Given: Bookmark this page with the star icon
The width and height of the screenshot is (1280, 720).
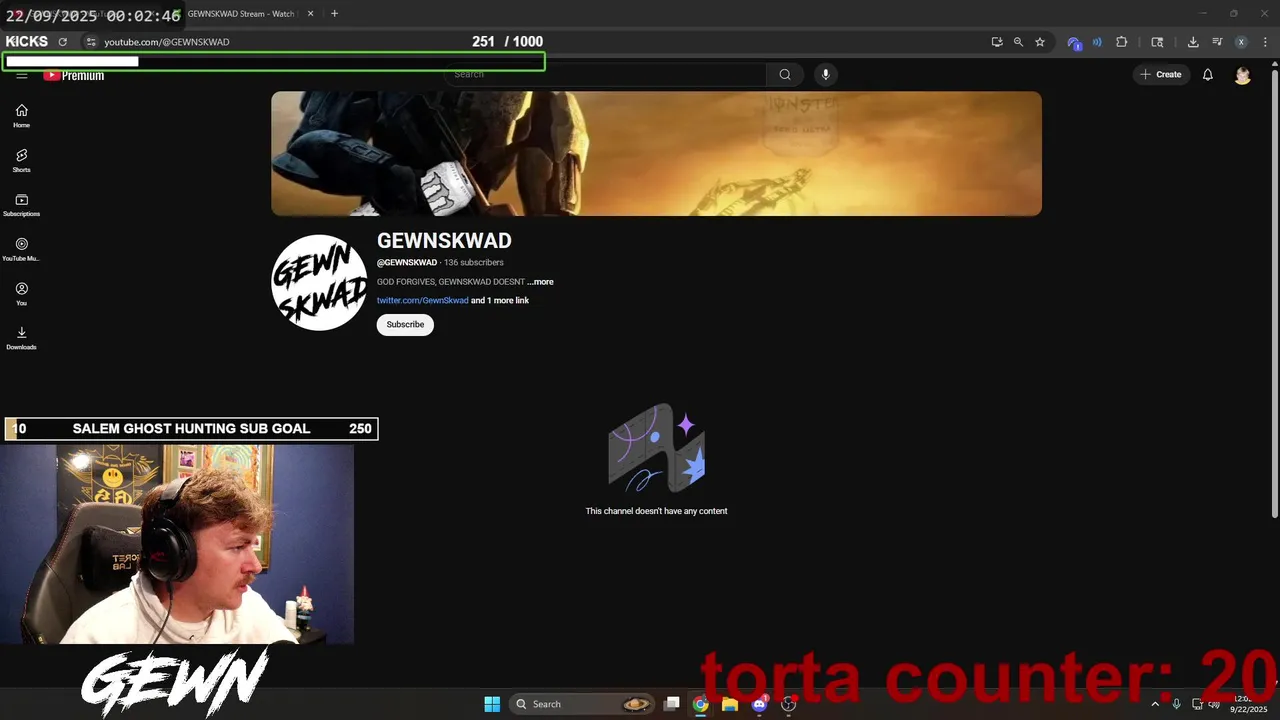Looking at the screenshot, I should point(1040,42).
